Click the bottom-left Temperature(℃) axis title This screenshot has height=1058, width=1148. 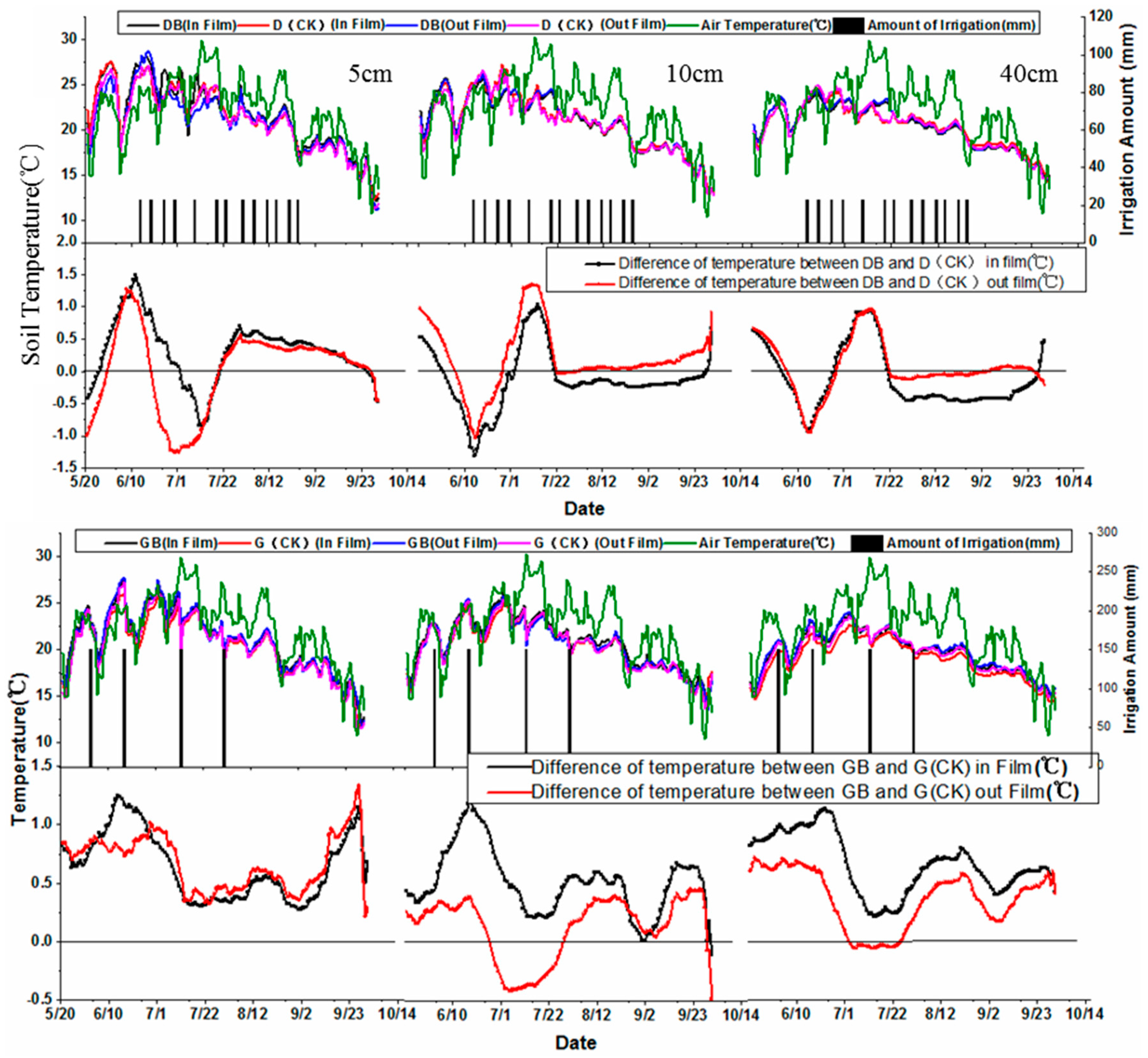(x=19, y=750)
